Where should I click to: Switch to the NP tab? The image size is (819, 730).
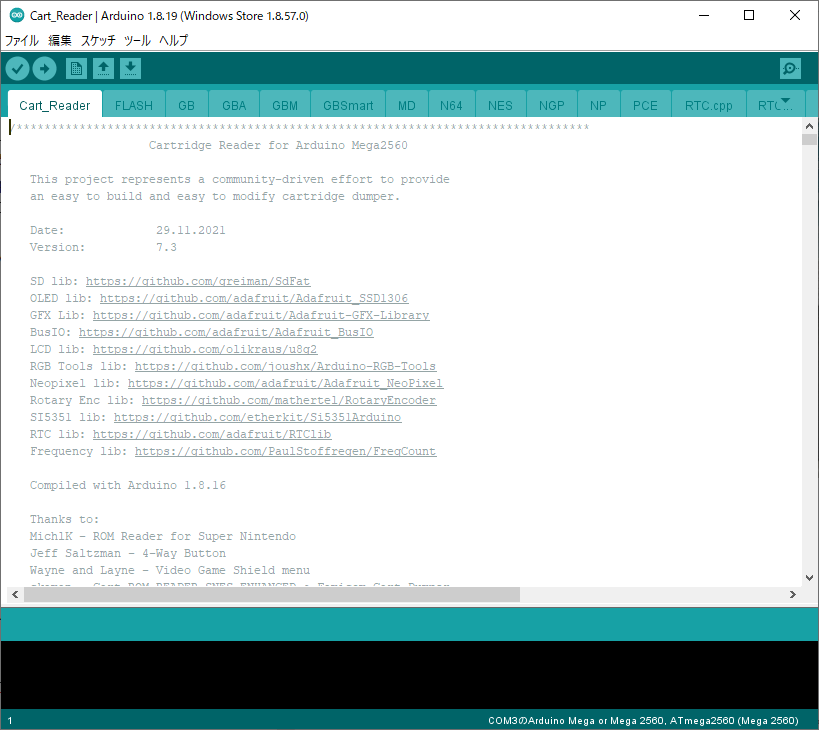[598, 105]
